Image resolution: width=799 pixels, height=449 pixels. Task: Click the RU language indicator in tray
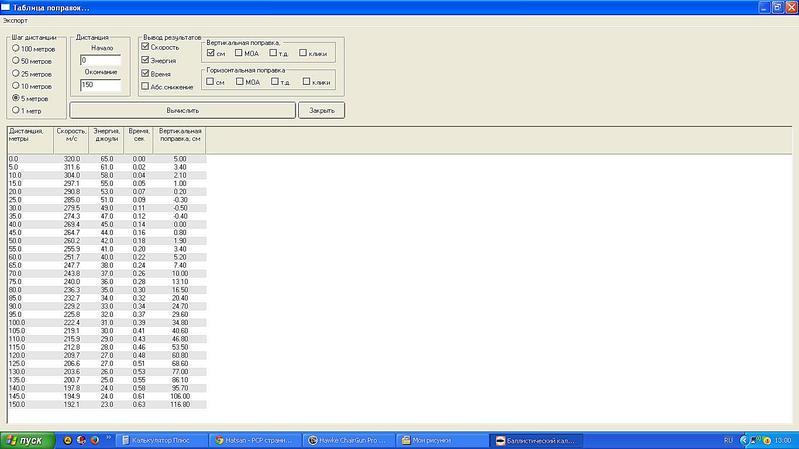click(728, 440)
